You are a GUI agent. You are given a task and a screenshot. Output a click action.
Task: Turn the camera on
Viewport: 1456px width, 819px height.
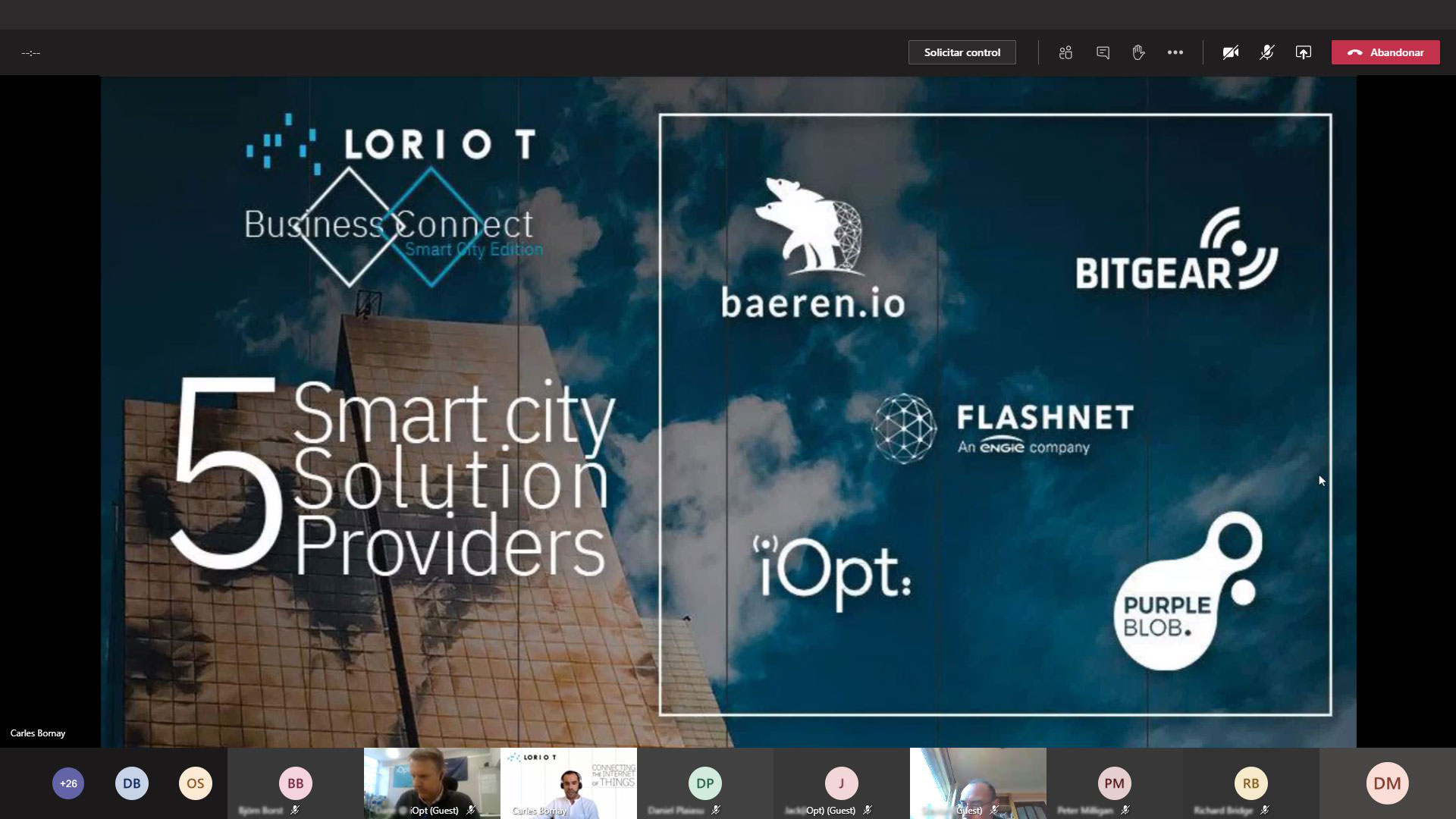coord(1230,52)
